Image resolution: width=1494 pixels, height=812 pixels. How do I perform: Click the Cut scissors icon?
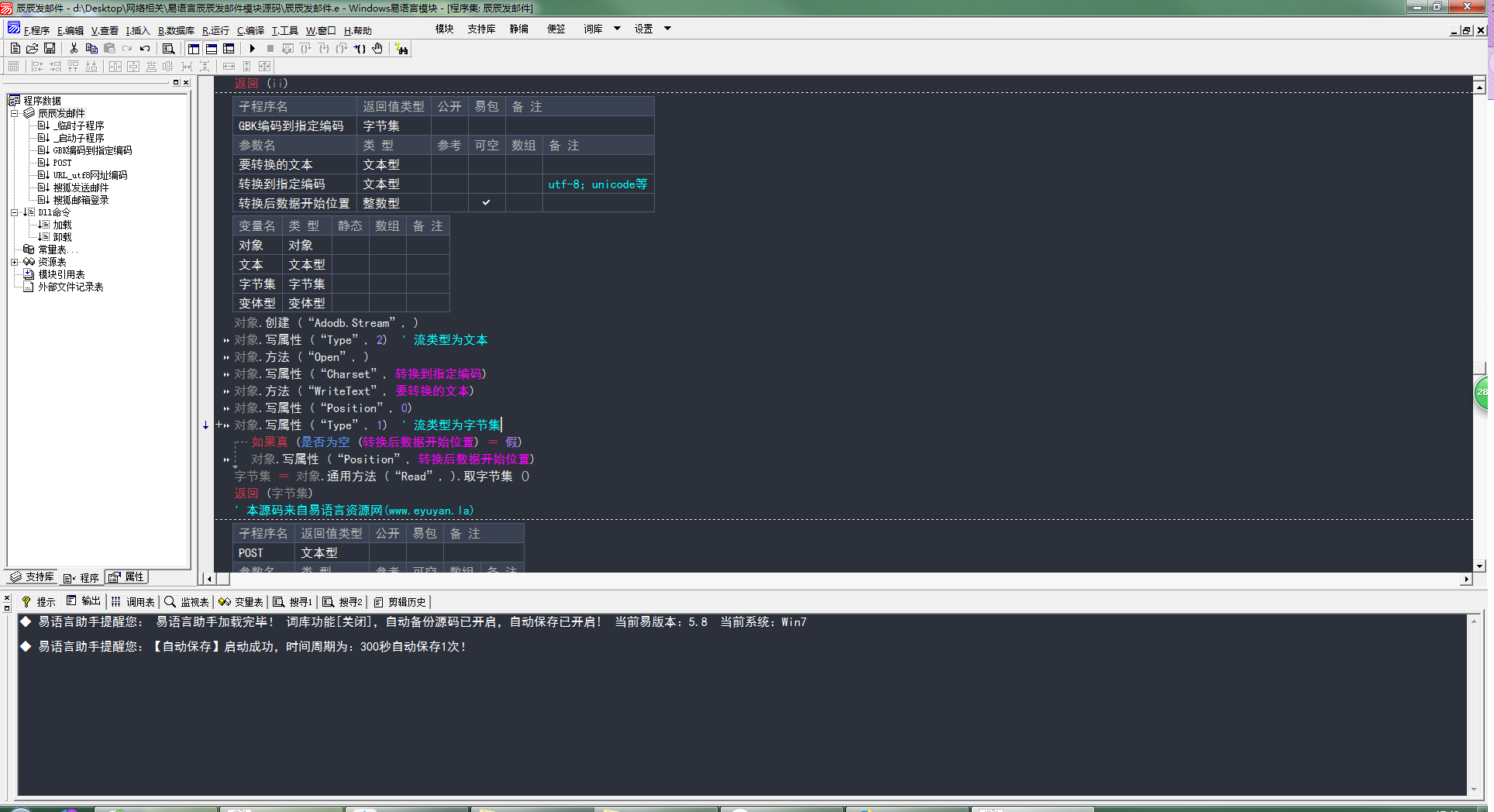coord(74,49)
